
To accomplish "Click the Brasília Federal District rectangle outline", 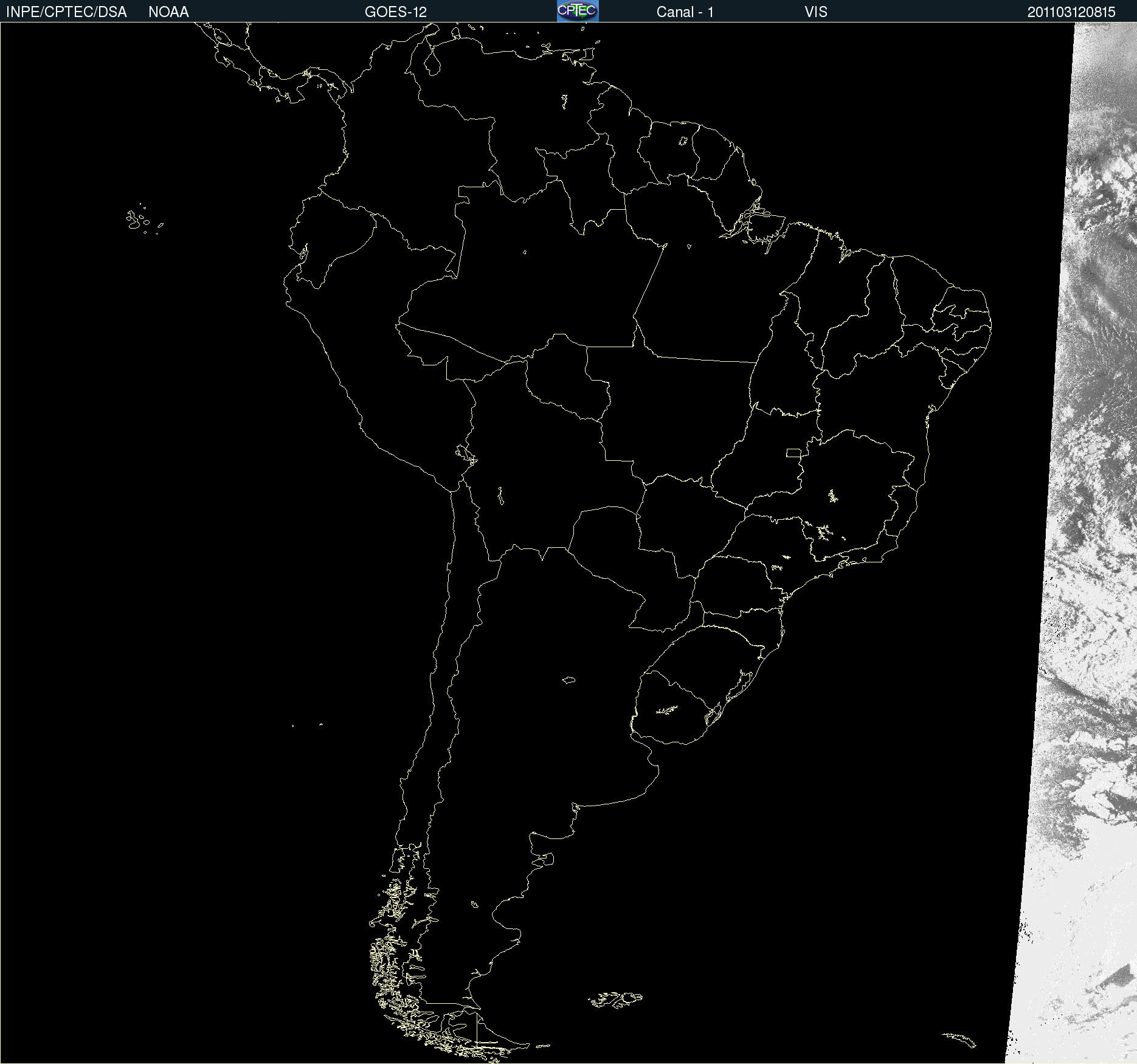I will tap(793, 452).
